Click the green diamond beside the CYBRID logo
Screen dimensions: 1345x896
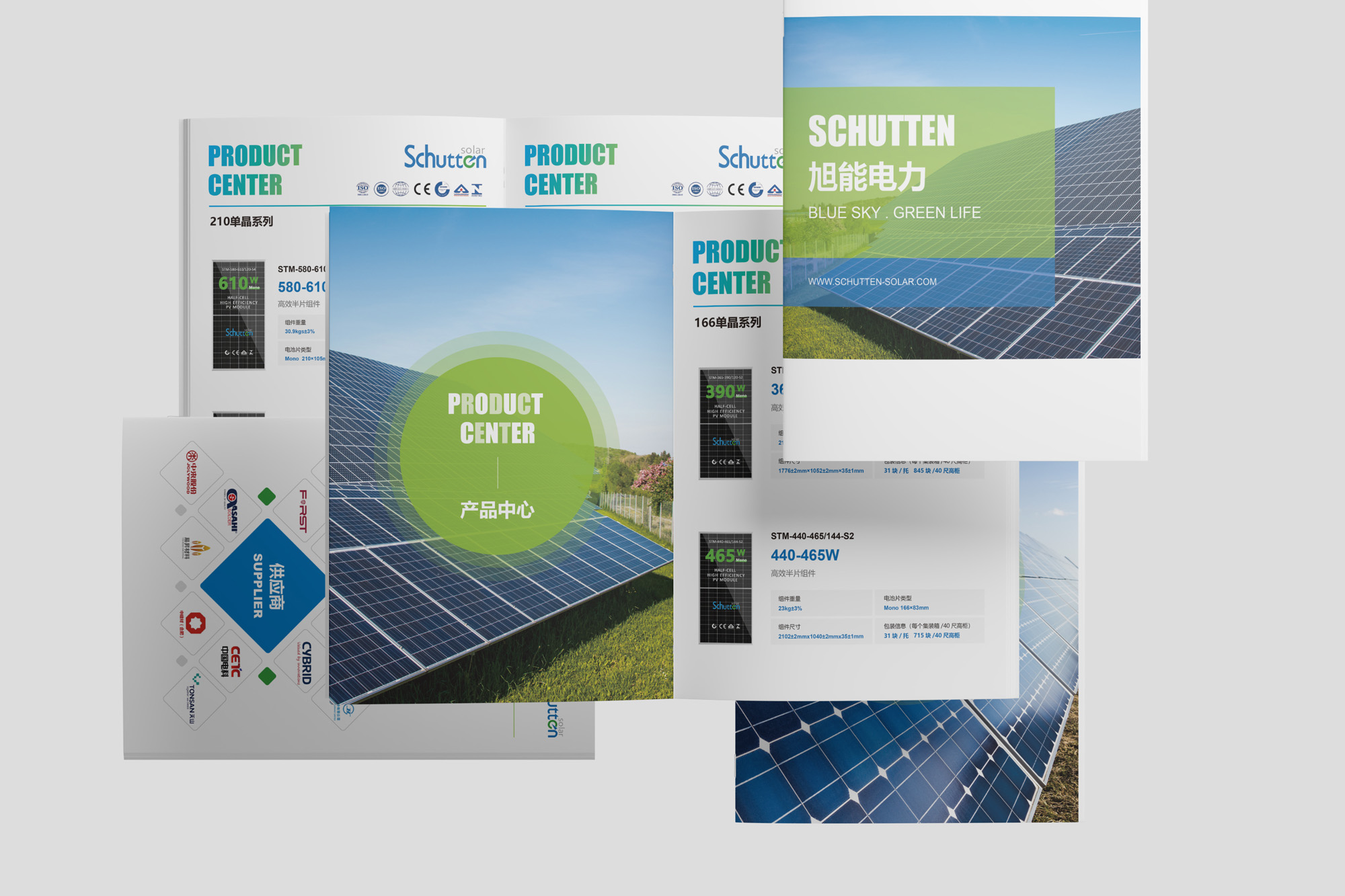267,676
